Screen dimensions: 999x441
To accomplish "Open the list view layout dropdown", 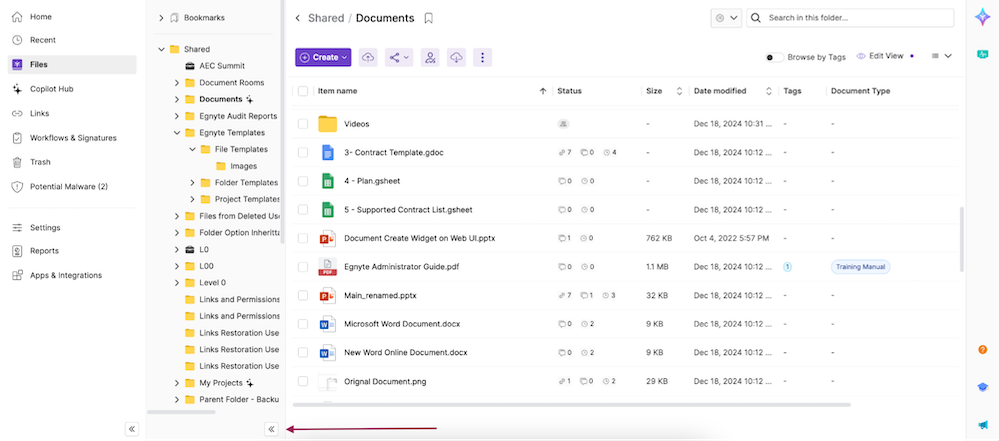I will click(x=942, y=56).
